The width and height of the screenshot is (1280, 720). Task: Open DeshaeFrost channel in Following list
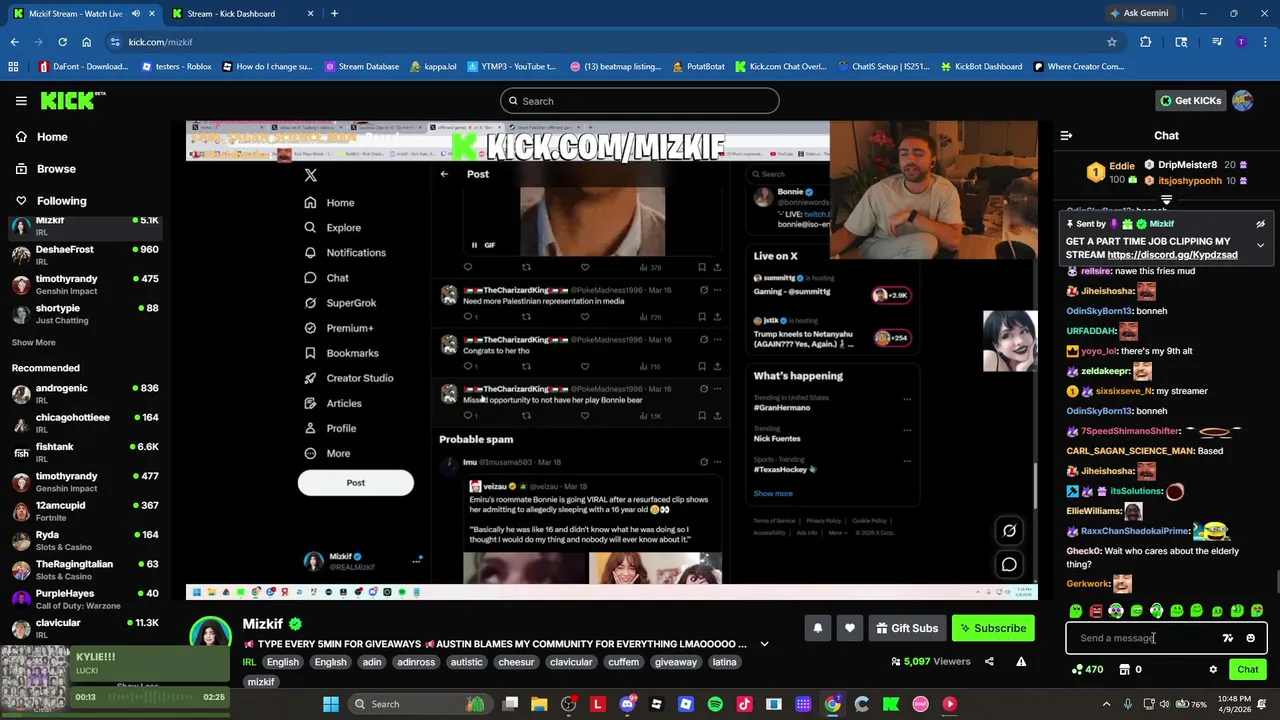[x=85, y=254]
